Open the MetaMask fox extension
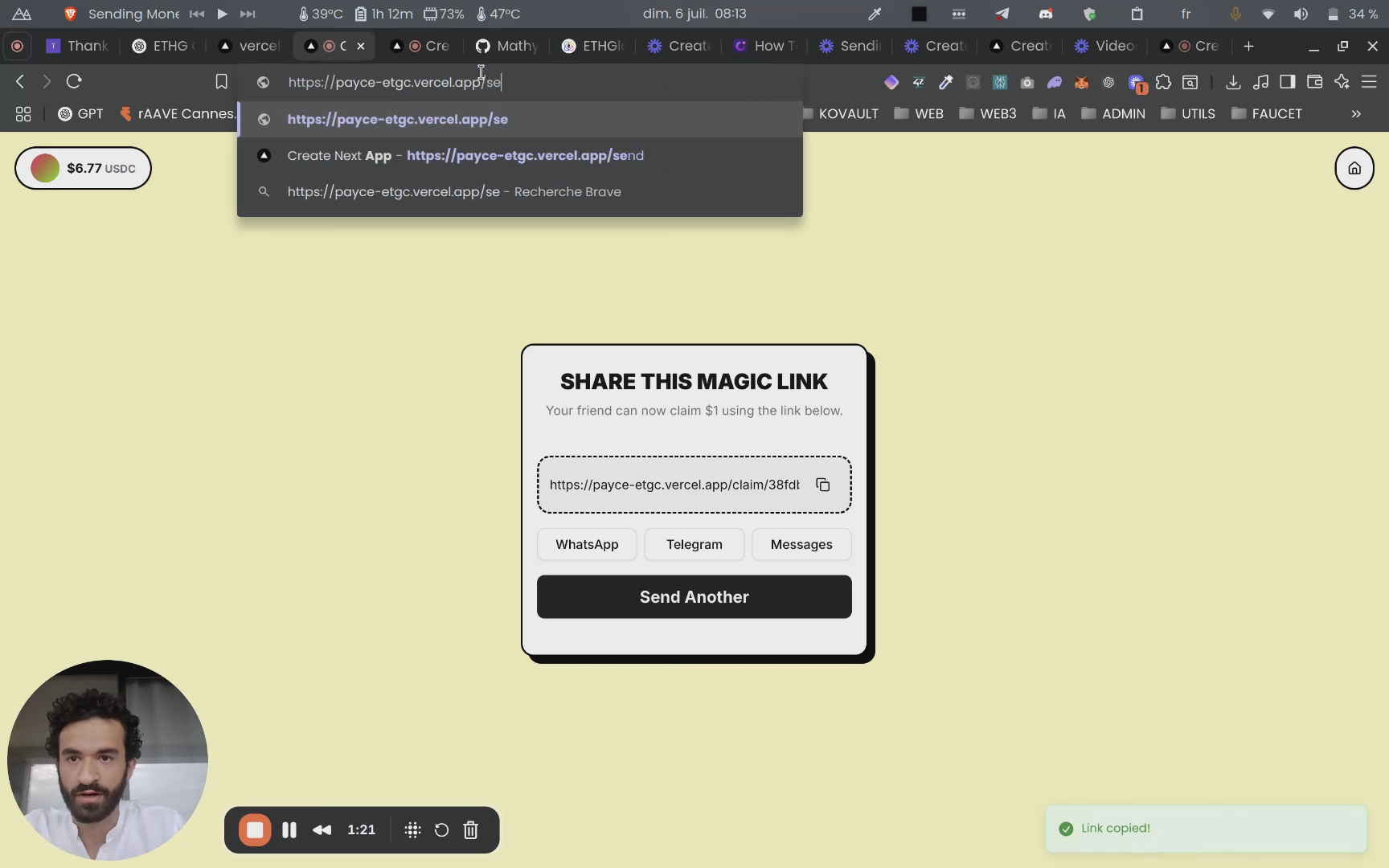Screen dimensions: 1389x868 pos(1081,82)
